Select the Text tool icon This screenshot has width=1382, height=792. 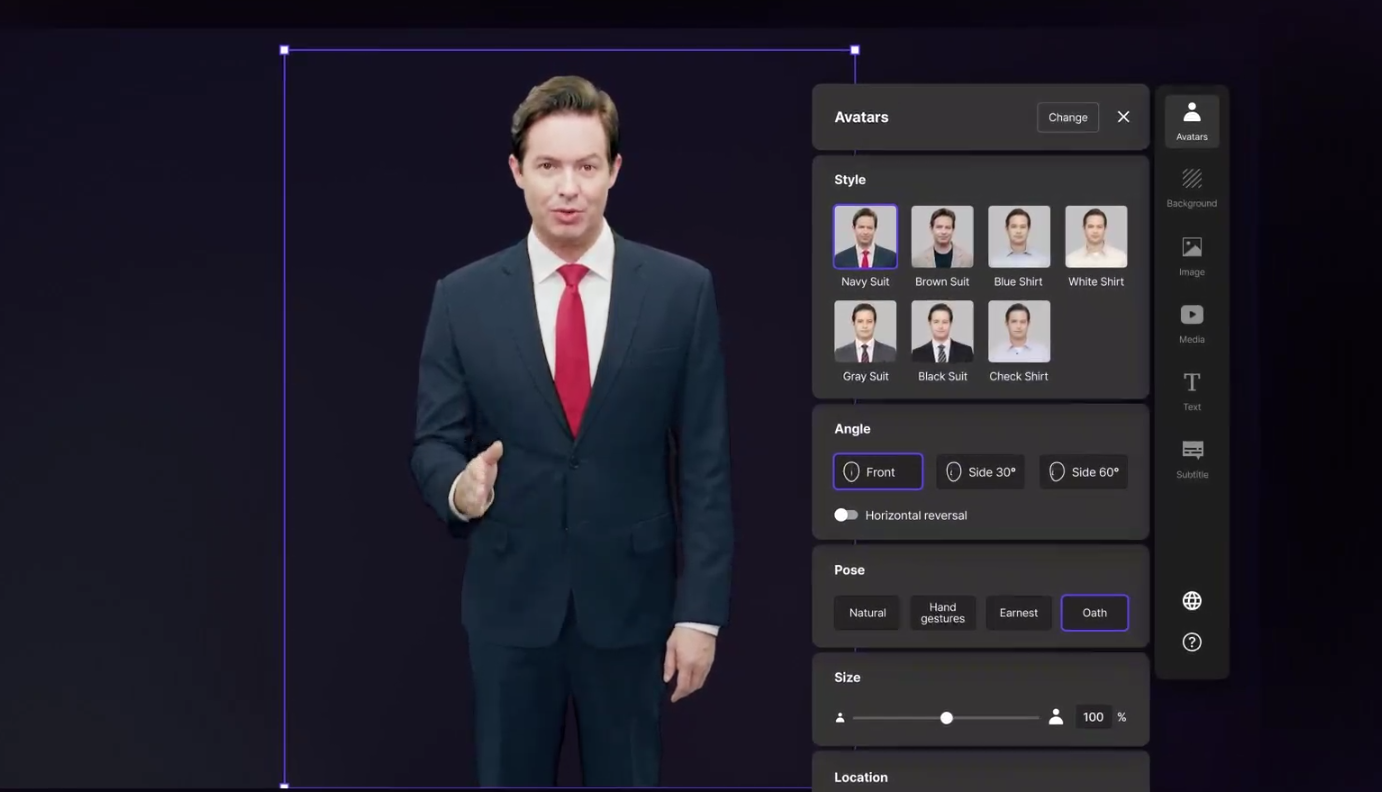[x=1191, y=390]
